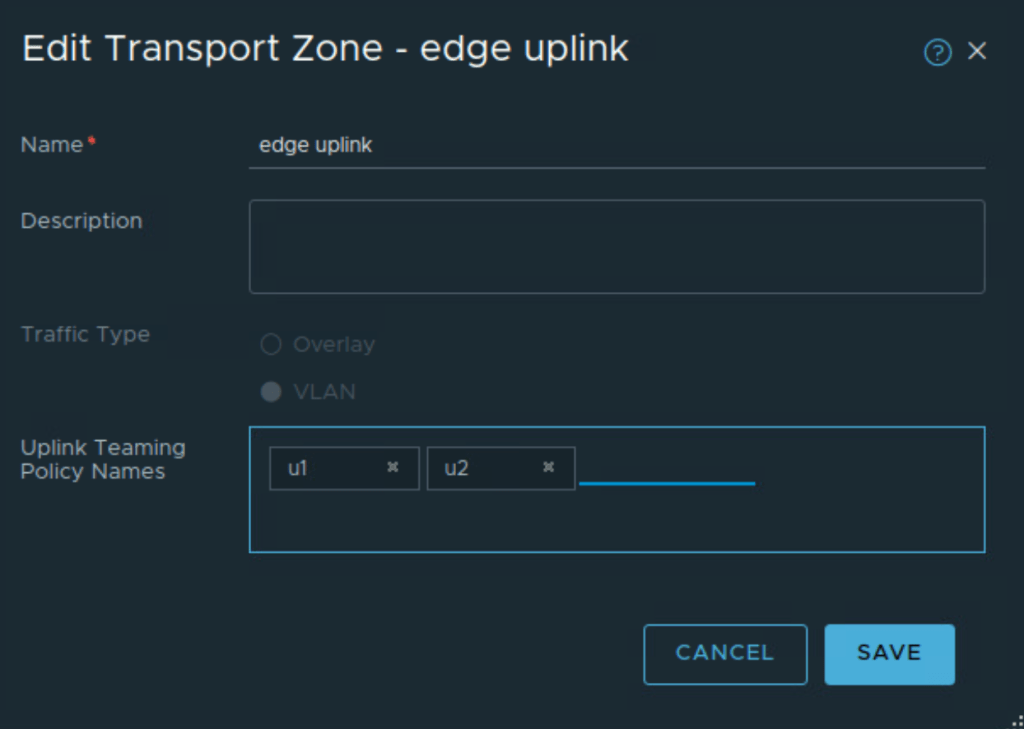The image size is (1024, 729).
Task: Remove the u2 teaming policy tag
Action: [548, 468]
